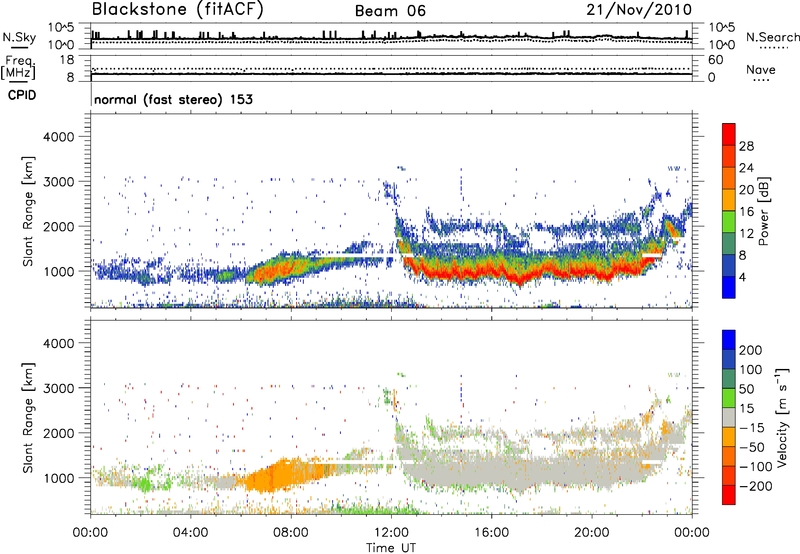Image resolution: width=800 pixels, height=554 pixels.
Task: Click the CPID label
Action: [x=22, y=95]
